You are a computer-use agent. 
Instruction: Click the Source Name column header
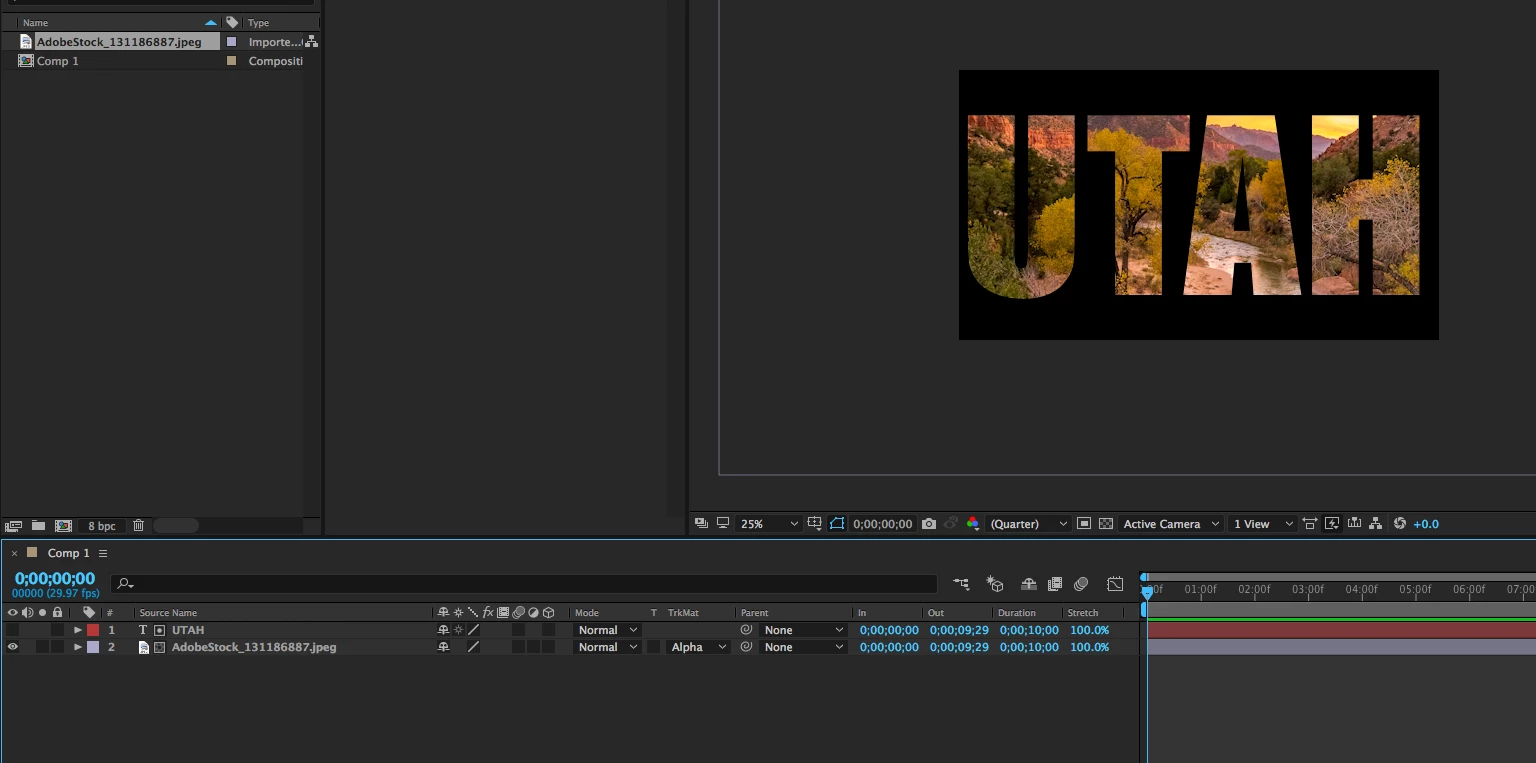[x=168, y=613]
